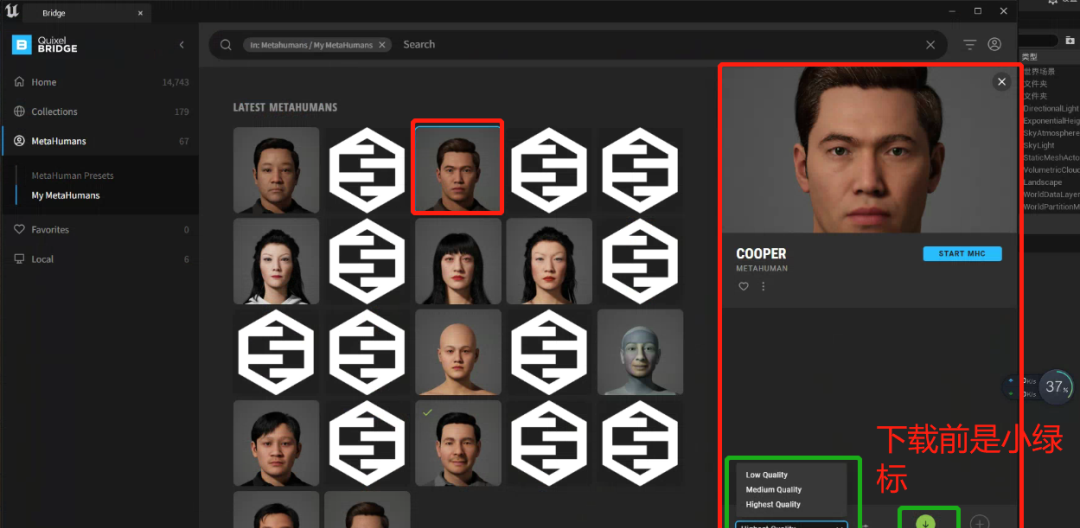Select VolumetricCloud in the Unreal outliner
Image resolution: width=1080 pixels, height=528 pixels.
click(x=1051, y=170)
